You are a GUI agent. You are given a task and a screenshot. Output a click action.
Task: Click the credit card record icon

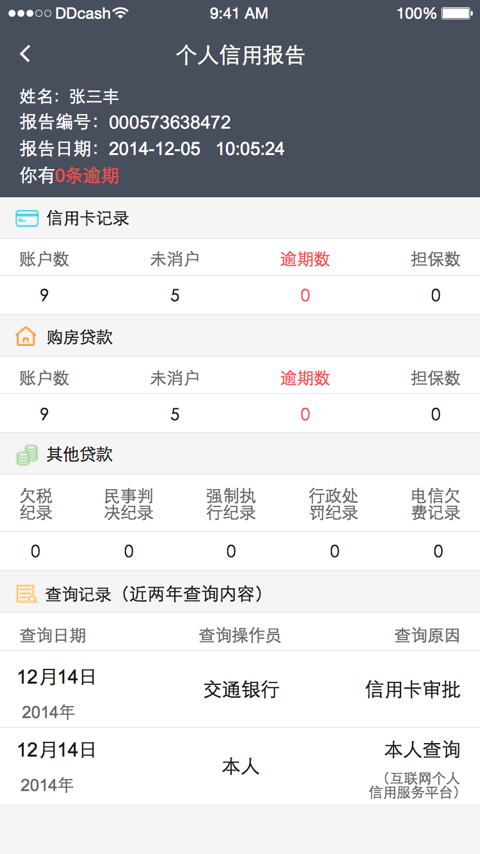point(27,218)
